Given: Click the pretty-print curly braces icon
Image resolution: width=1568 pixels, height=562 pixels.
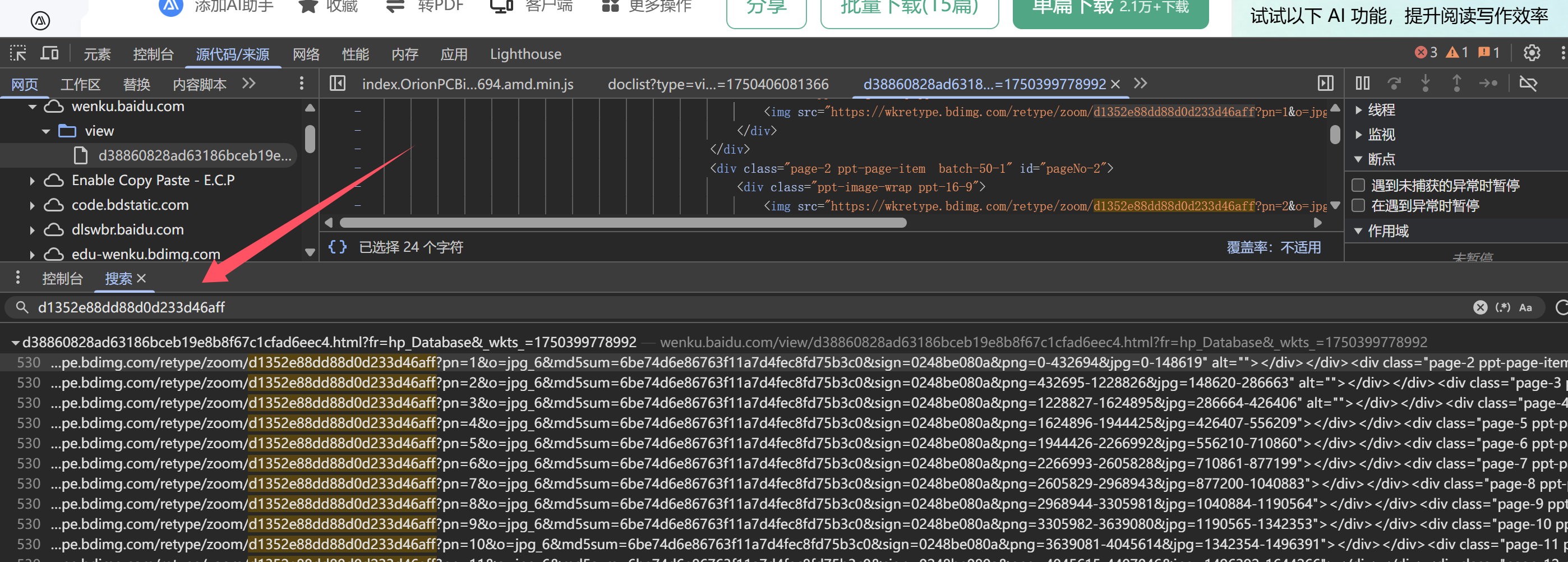Looking at the screenshot, I should click(x=337, y=247).
